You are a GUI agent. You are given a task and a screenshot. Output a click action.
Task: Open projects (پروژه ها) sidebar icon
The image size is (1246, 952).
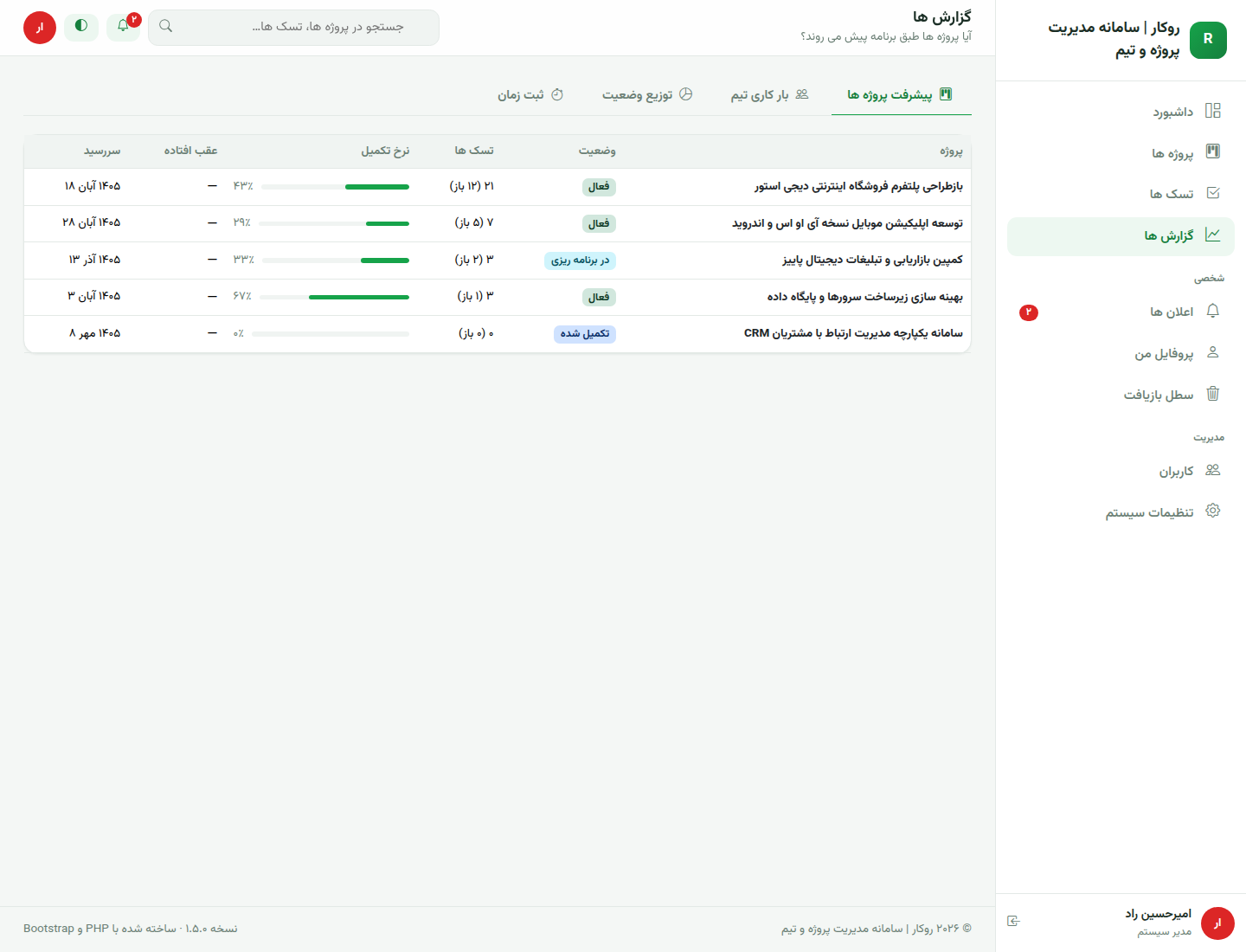click(1212, 151)
